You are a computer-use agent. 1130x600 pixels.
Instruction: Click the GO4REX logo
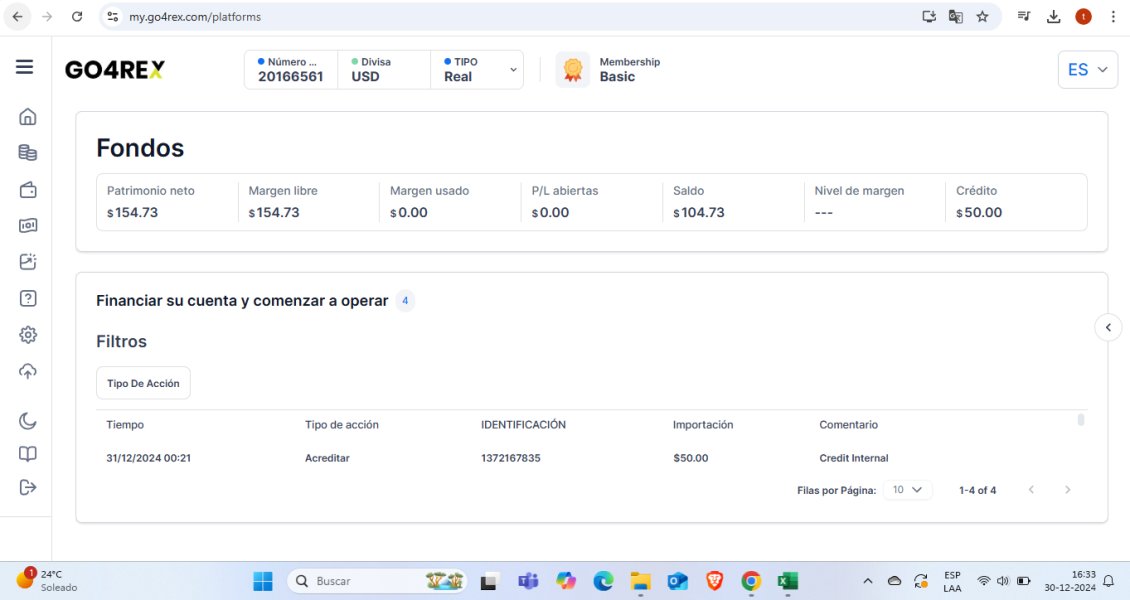coord(115,70)
